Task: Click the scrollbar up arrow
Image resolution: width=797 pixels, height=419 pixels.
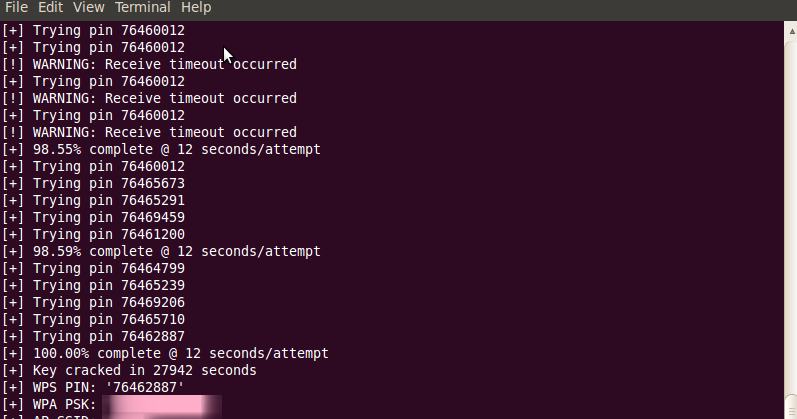Action: (x=791, y=32)
